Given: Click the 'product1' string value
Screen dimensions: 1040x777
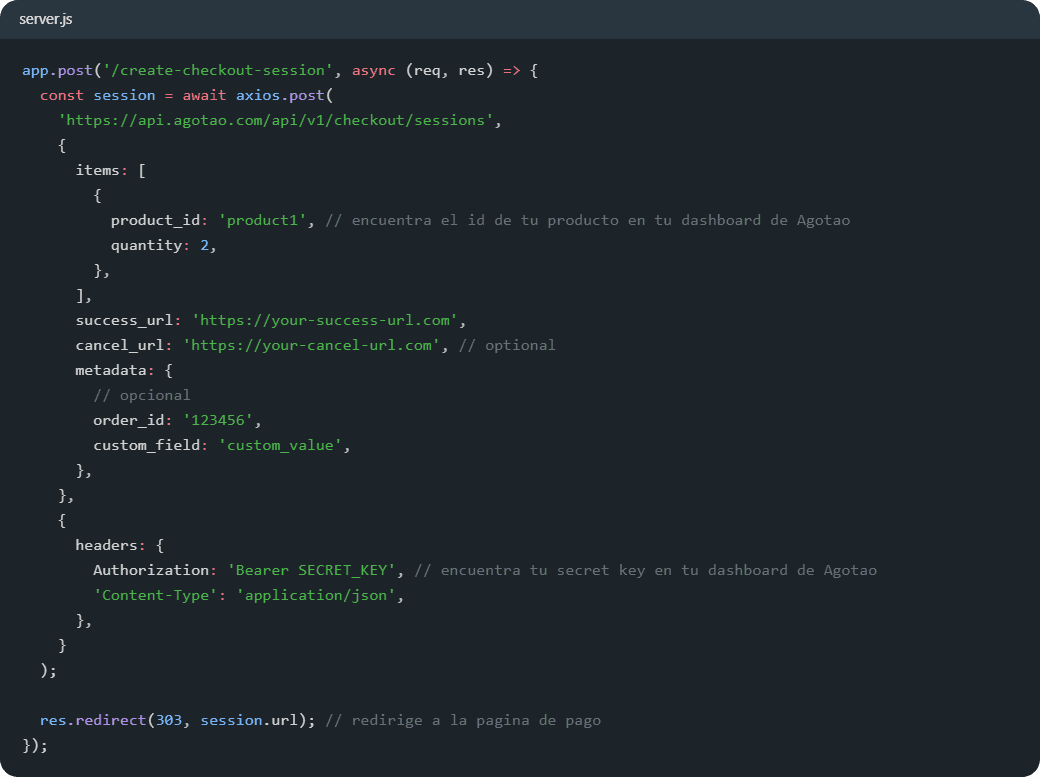Looking at the screenshot, I should 262,220.
